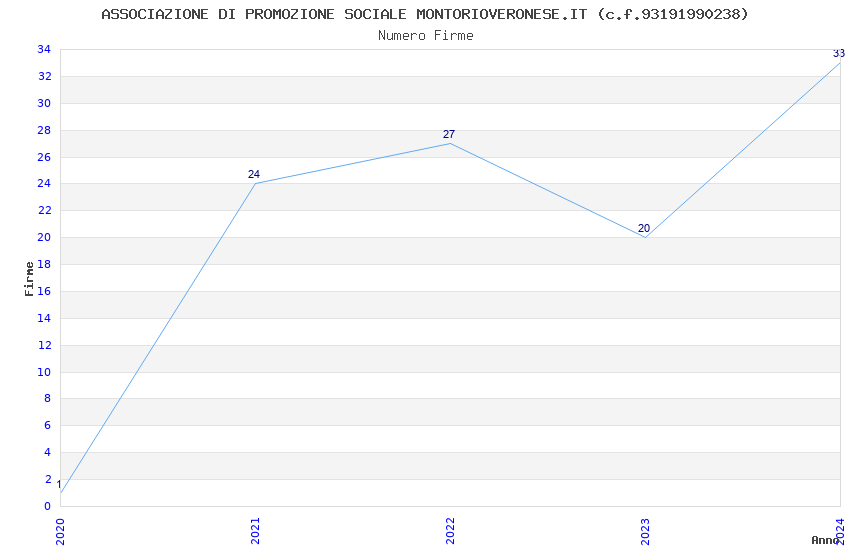The width and height of the screenshot is (850, 550).
Task: Click the y-axis tick value 28
Action: tap(44, 130)
